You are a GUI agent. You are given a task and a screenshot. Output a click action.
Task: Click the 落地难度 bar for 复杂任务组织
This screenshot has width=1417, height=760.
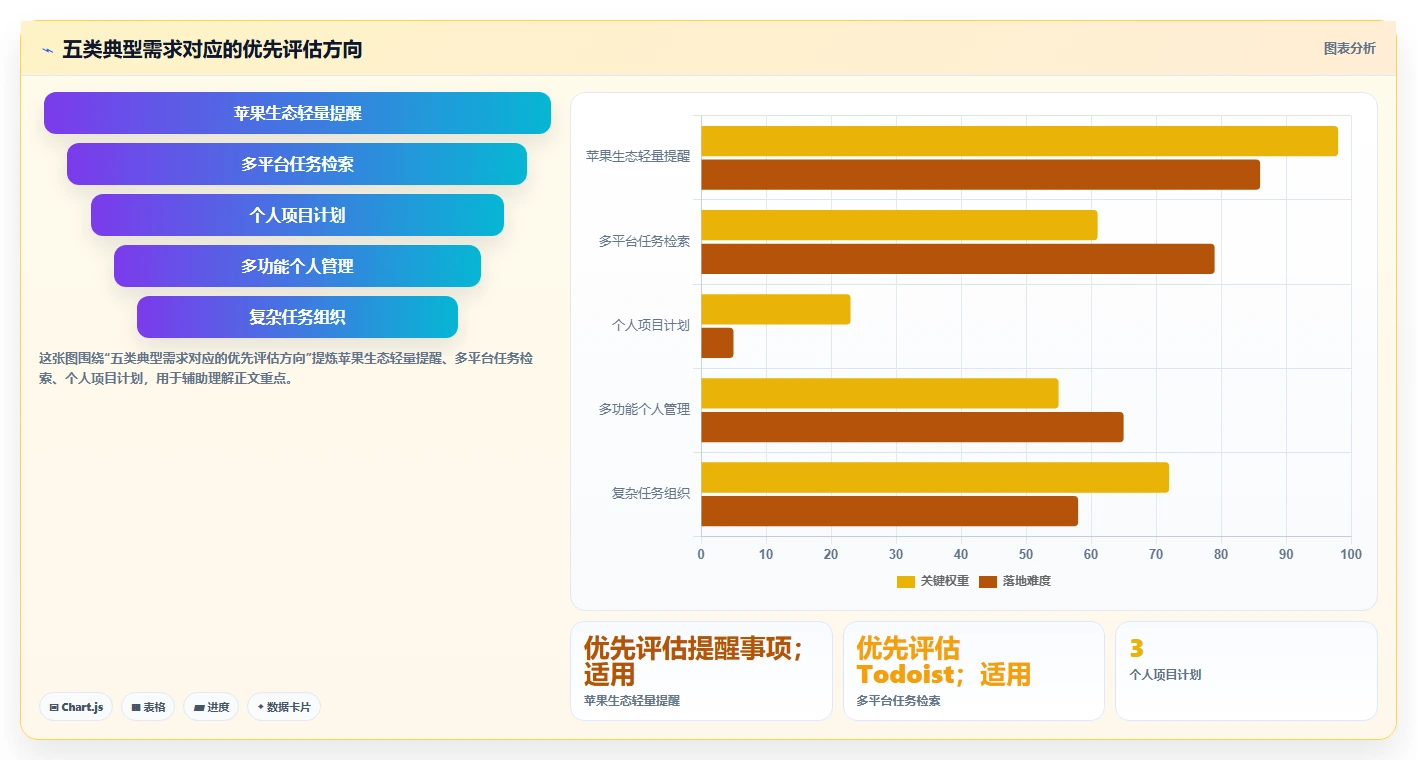coord(889,511)
